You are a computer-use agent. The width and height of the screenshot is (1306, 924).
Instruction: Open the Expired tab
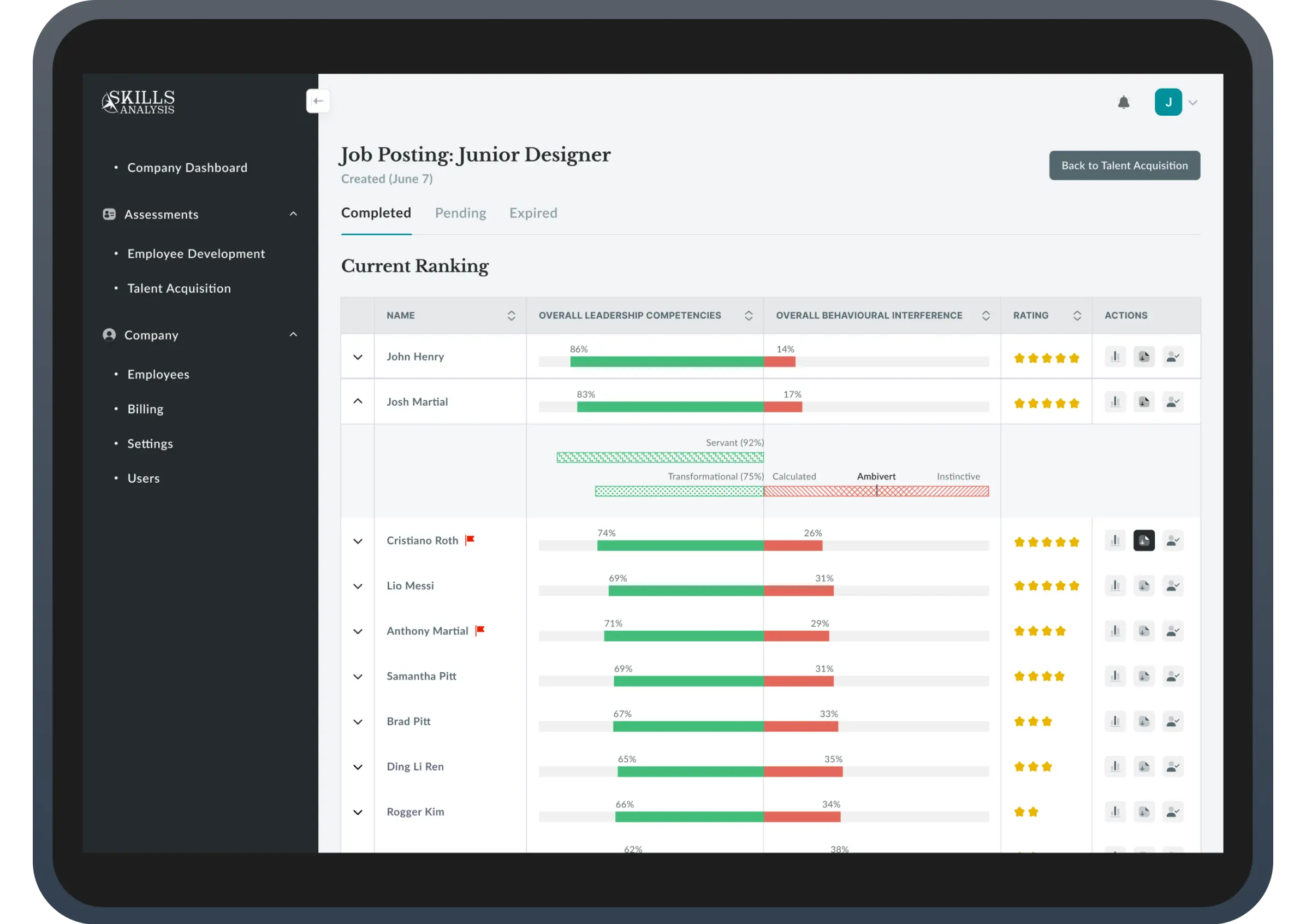click(533, 213)
